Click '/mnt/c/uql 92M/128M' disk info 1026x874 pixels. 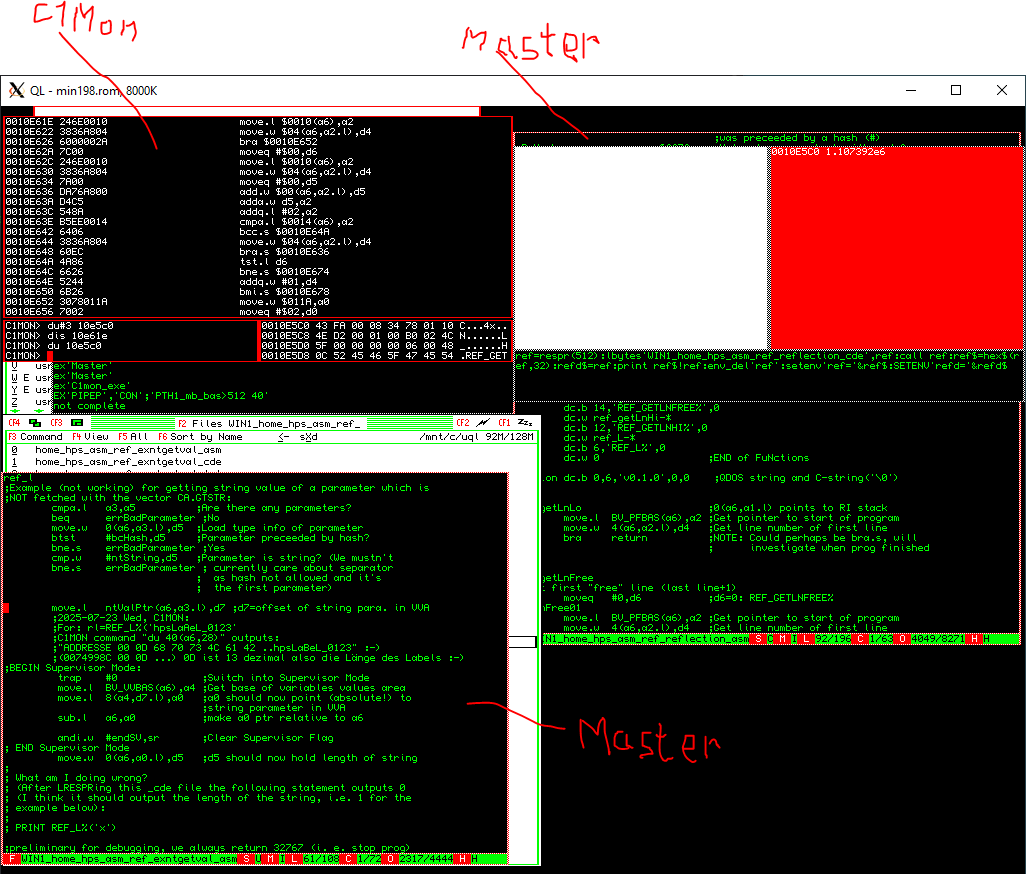(476, 436)
